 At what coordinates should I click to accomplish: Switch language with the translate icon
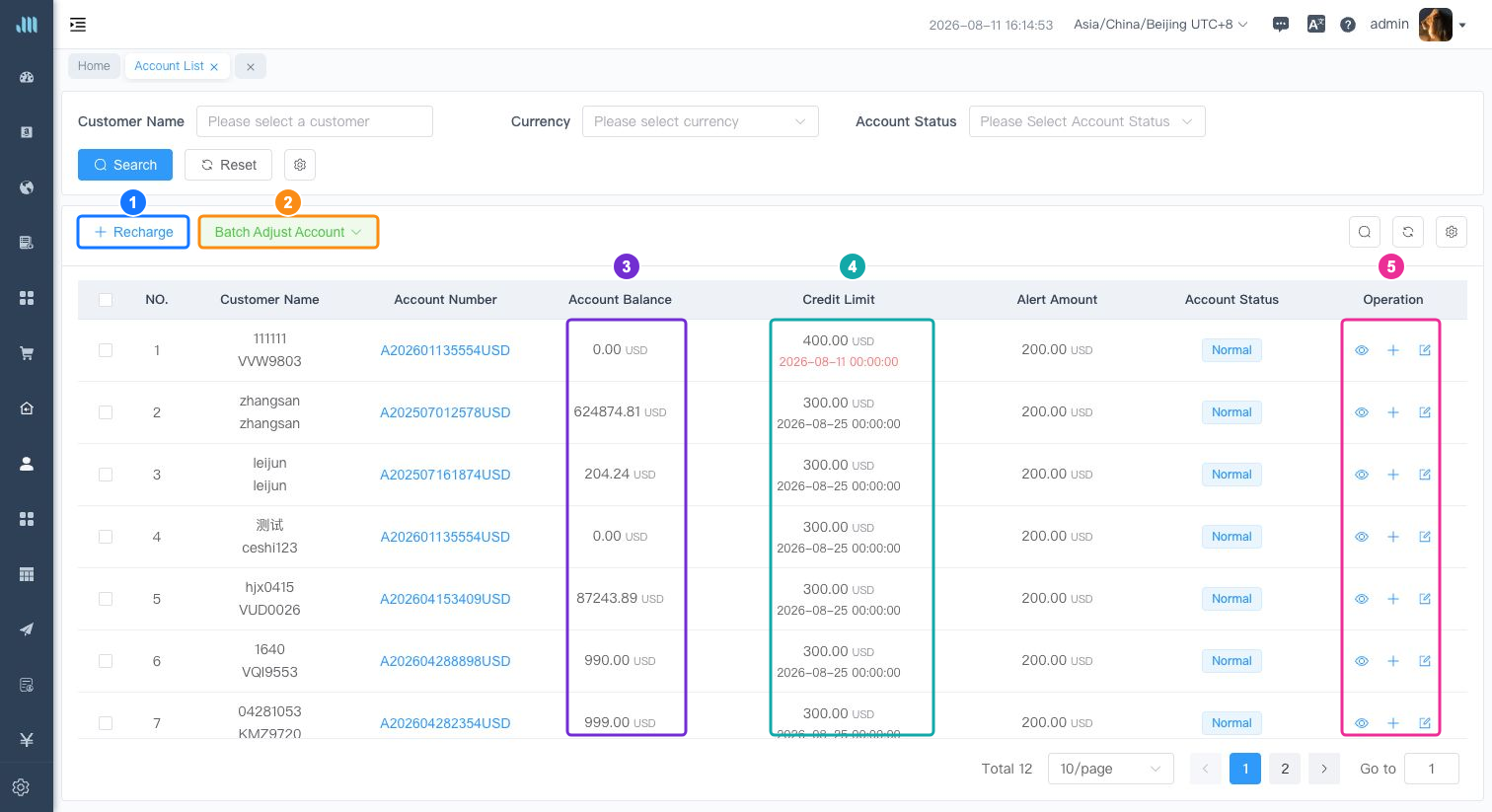click(1315, 25)
